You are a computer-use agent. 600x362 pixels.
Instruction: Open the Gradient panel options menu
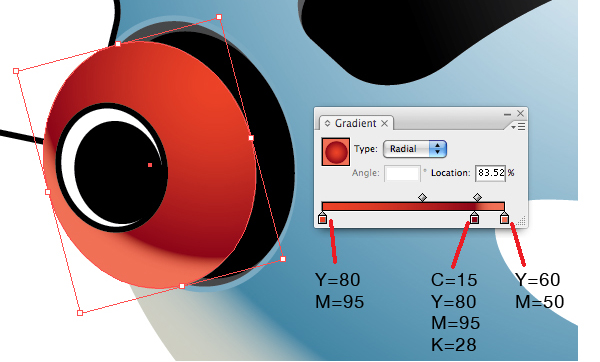[x=518, y=127]
